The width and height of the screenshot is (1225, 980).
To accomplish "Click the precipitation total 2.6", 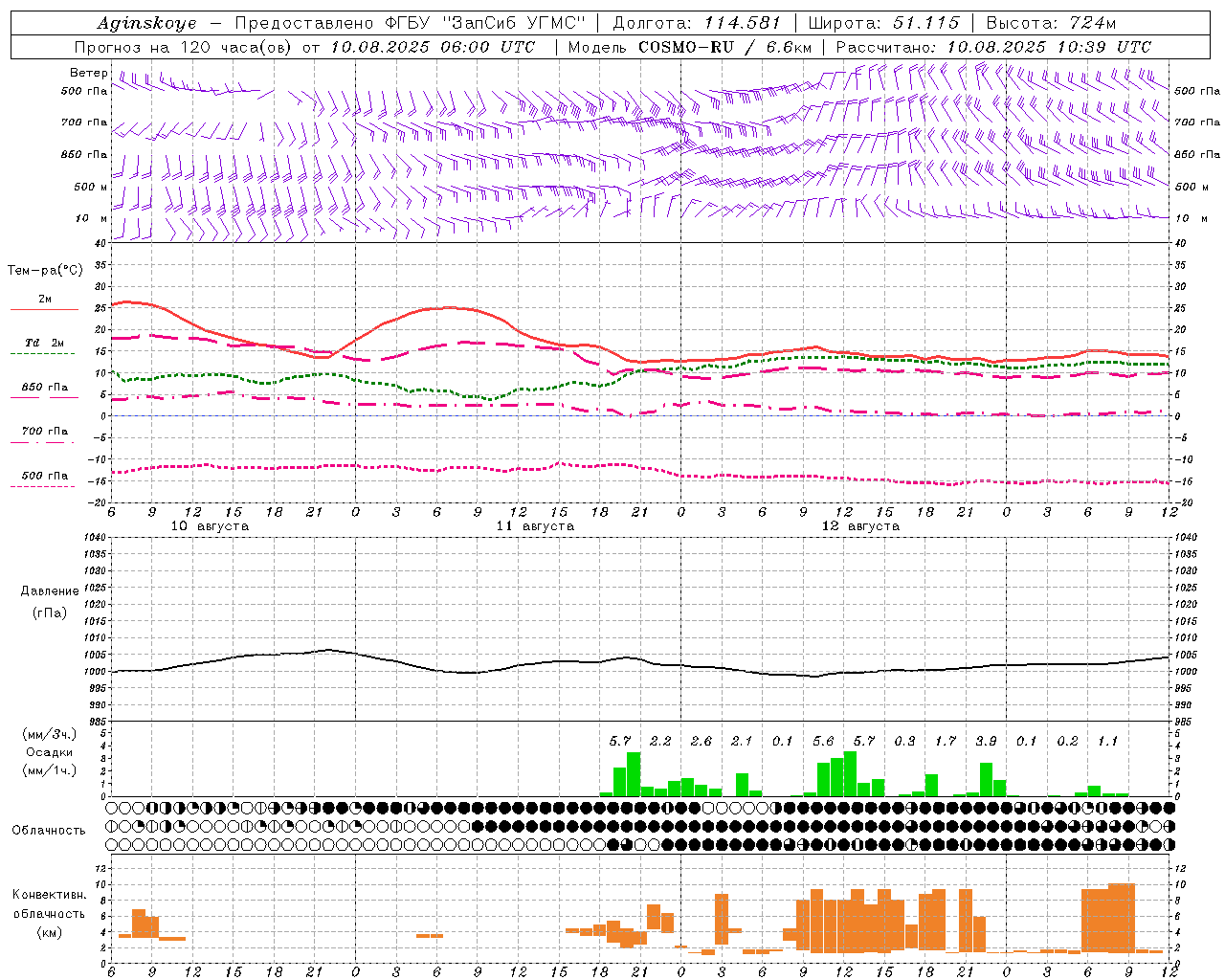I will pos(702,742).
